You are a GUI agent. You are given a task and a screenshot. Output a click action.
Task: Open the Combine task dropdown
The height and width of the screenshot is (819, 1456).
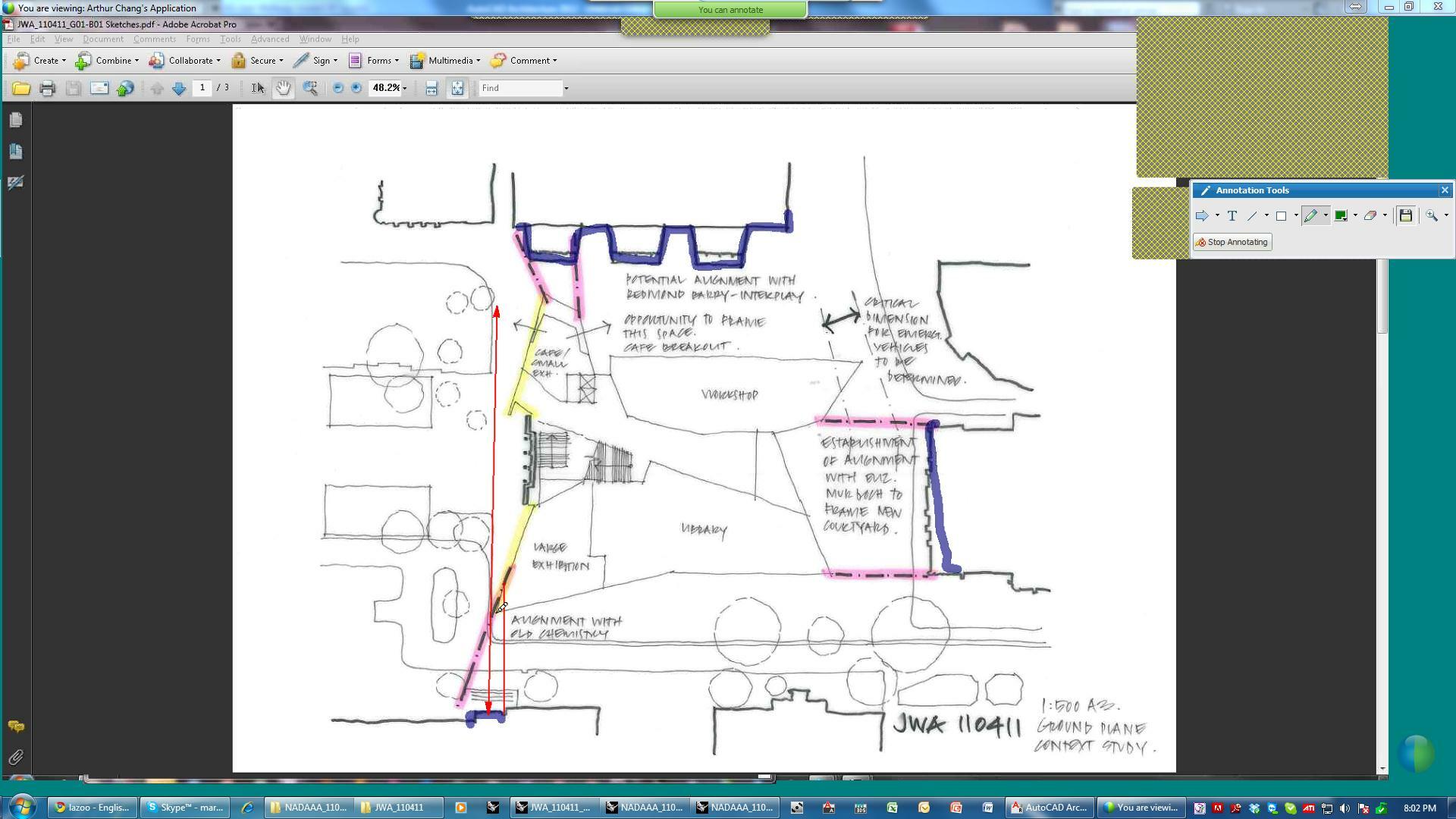107,61
